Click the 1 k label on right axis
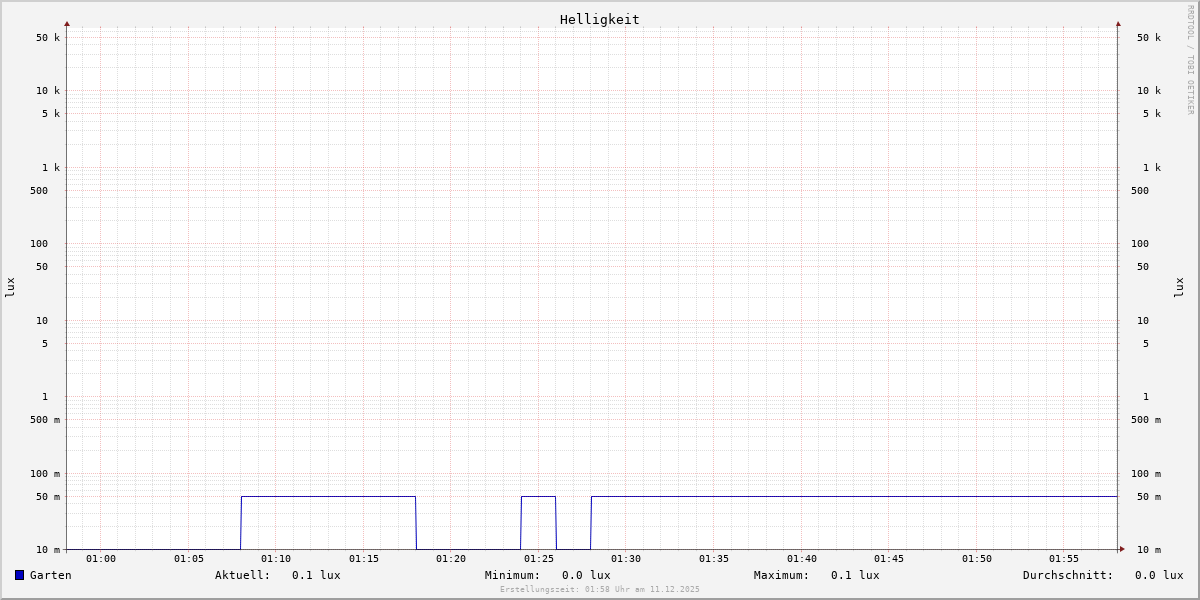Image resolution: width=1200 pixels, height=600 pixels. point(1152,168)
